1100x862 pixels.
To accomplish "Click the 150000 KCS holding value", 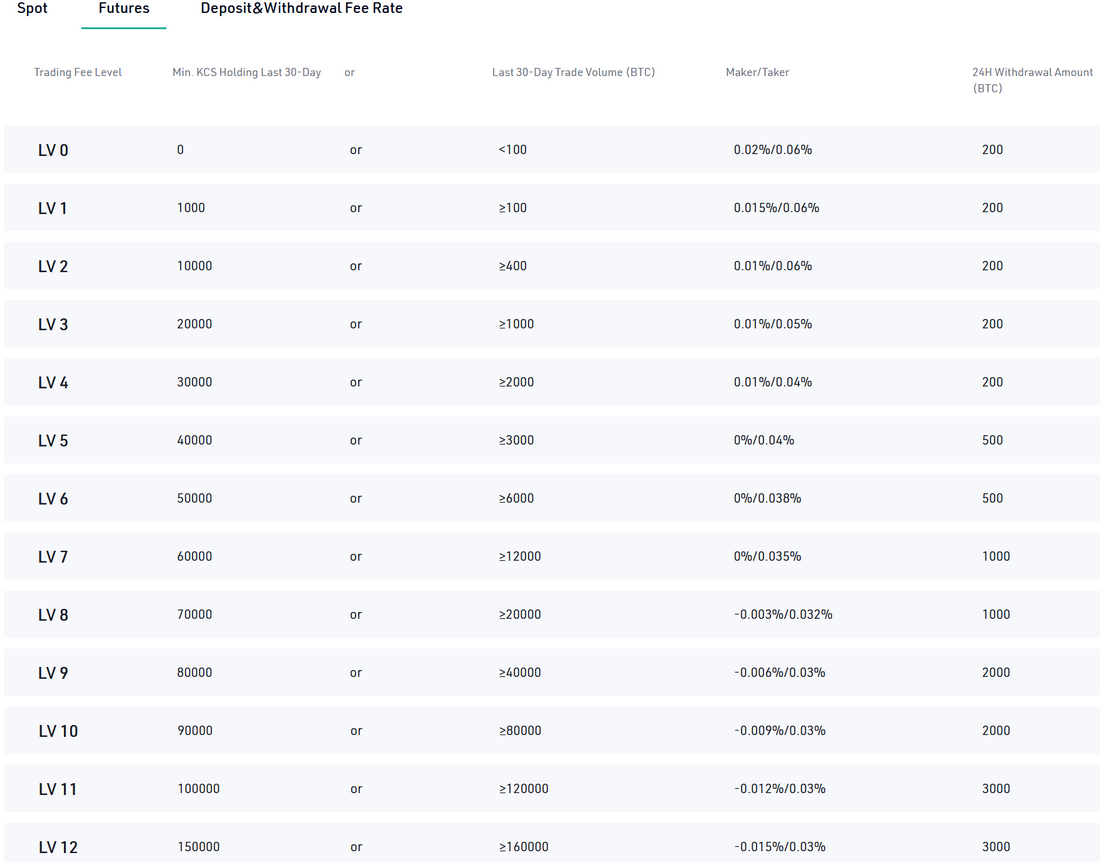I will (199, 847).
